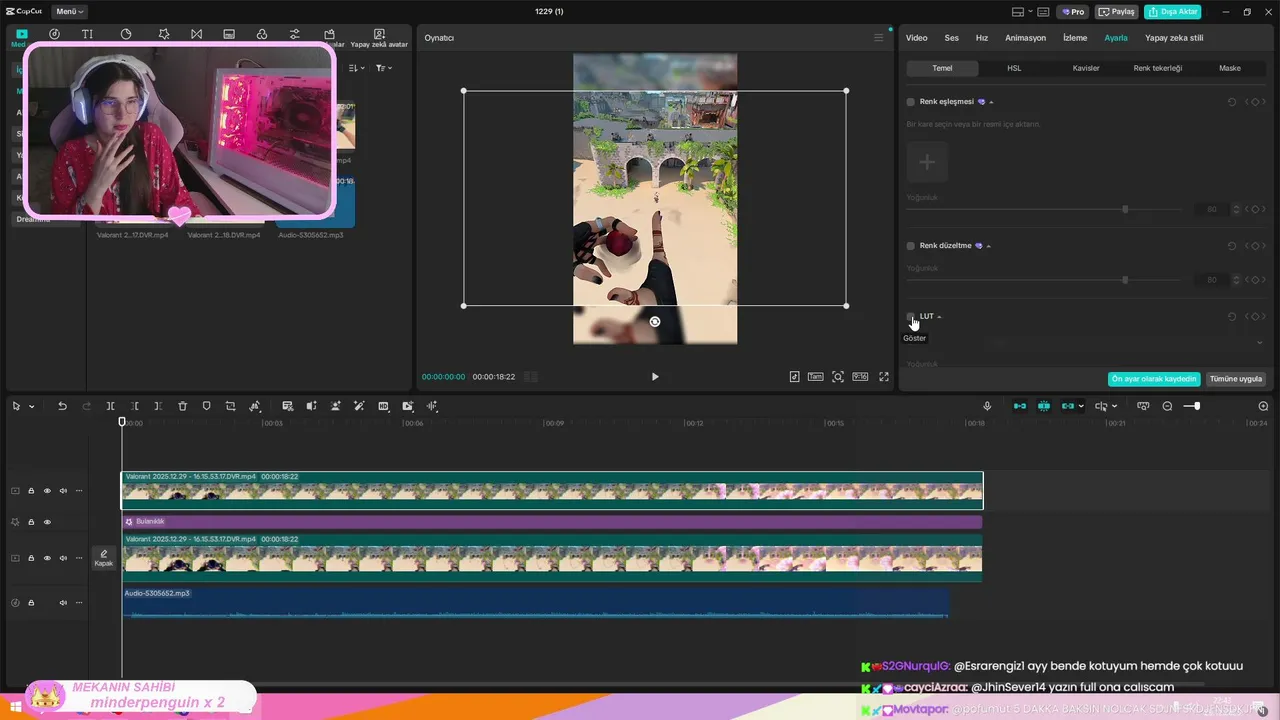Click the HD quality icon in timeline toolbar

[x=383, y=406]
